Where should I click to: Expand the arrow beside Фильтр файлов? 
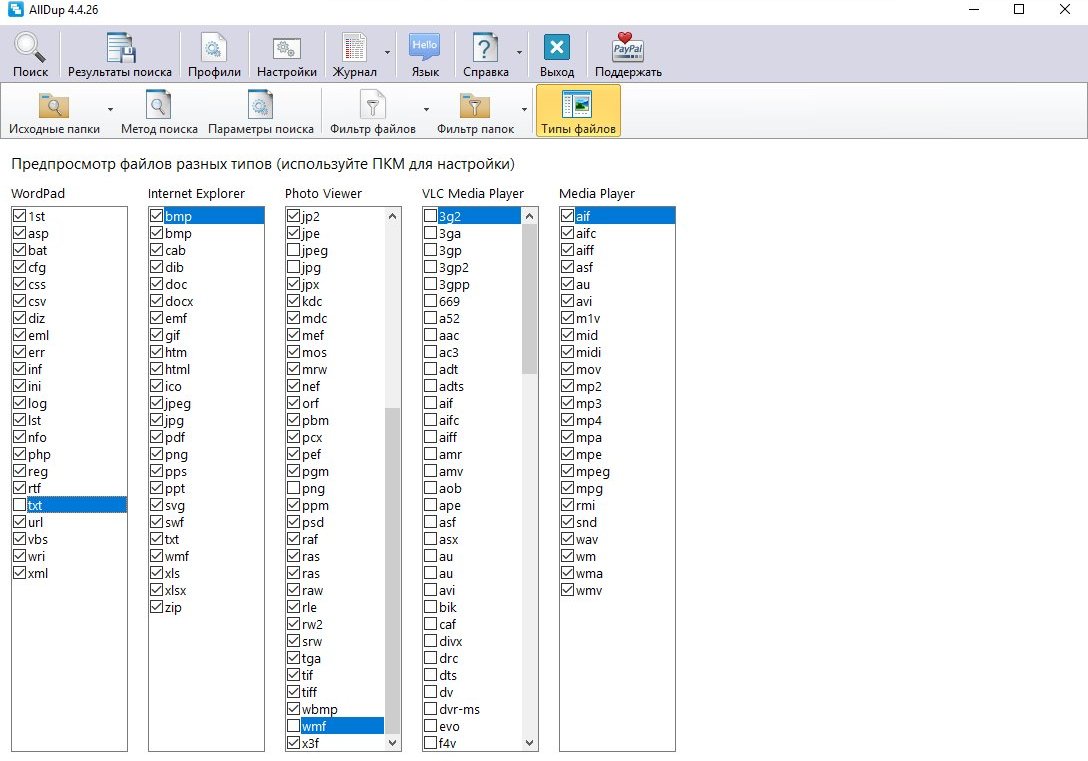pyautogui.click(x=426, y=110)
